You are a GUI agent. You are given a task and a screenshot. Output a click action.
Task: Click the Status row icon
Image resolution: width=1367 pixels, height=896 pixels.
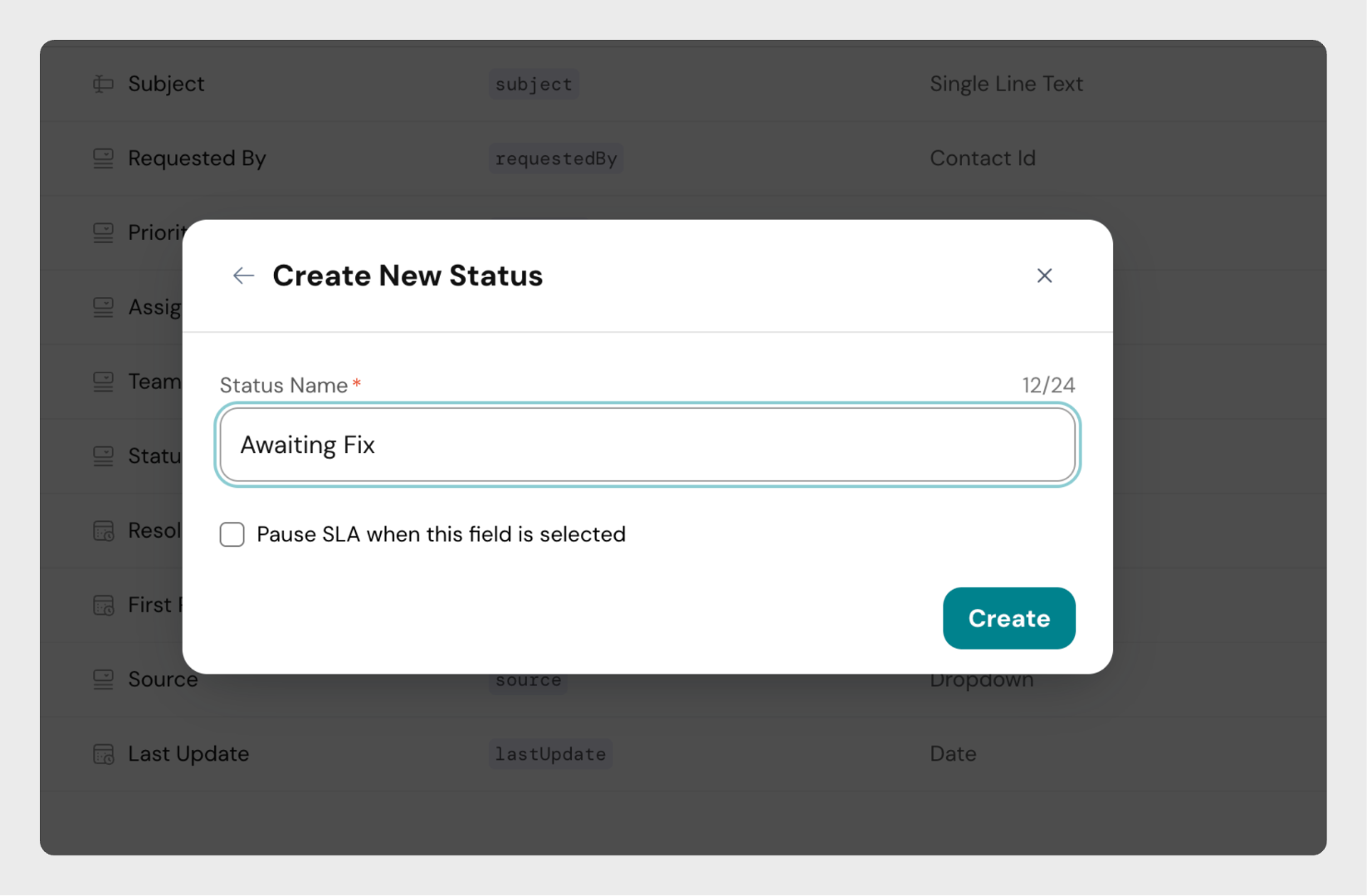[103, 456]
